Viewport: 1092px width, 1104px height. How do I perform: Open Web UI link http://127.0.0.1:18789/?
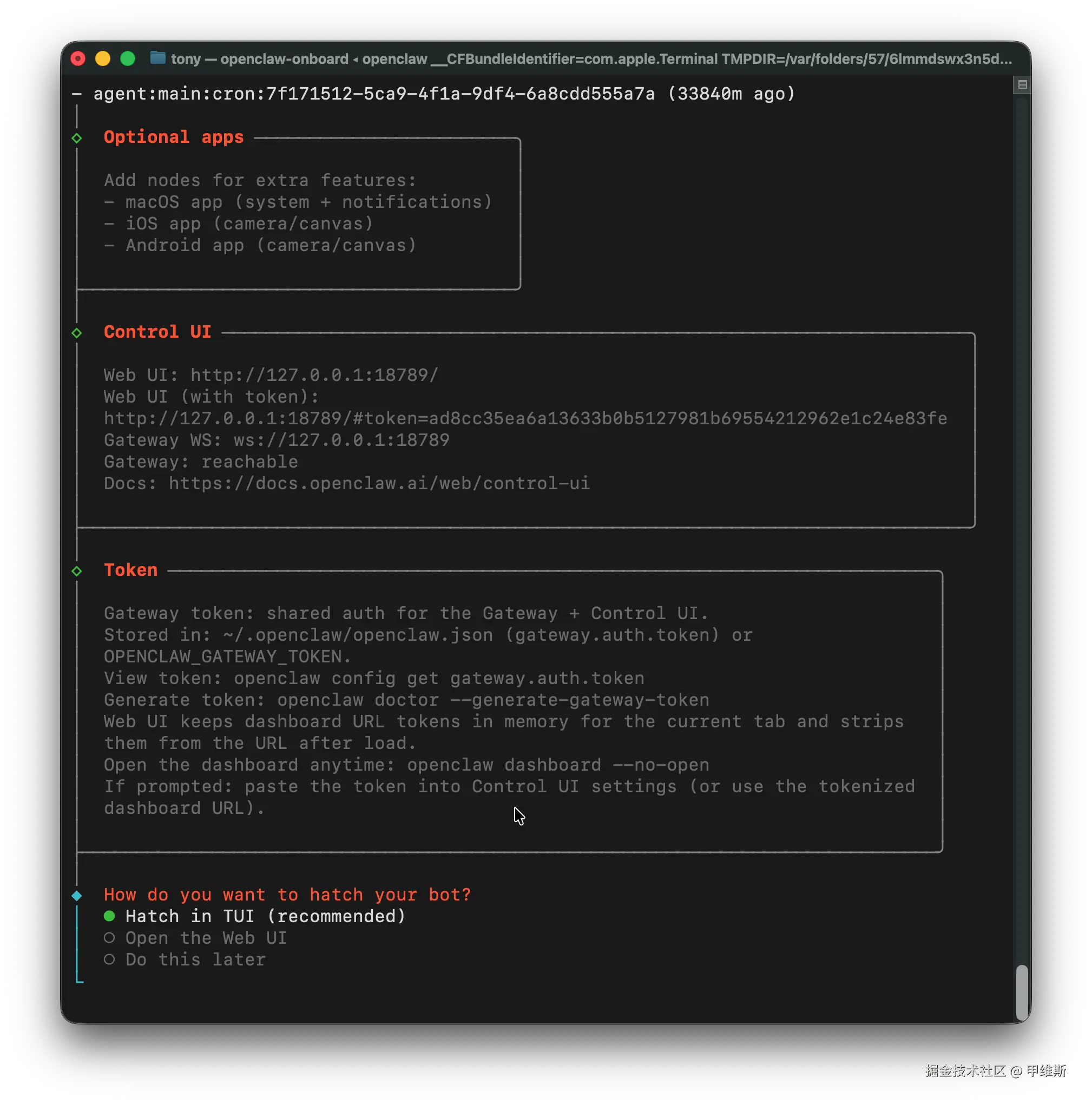[314, 376]
